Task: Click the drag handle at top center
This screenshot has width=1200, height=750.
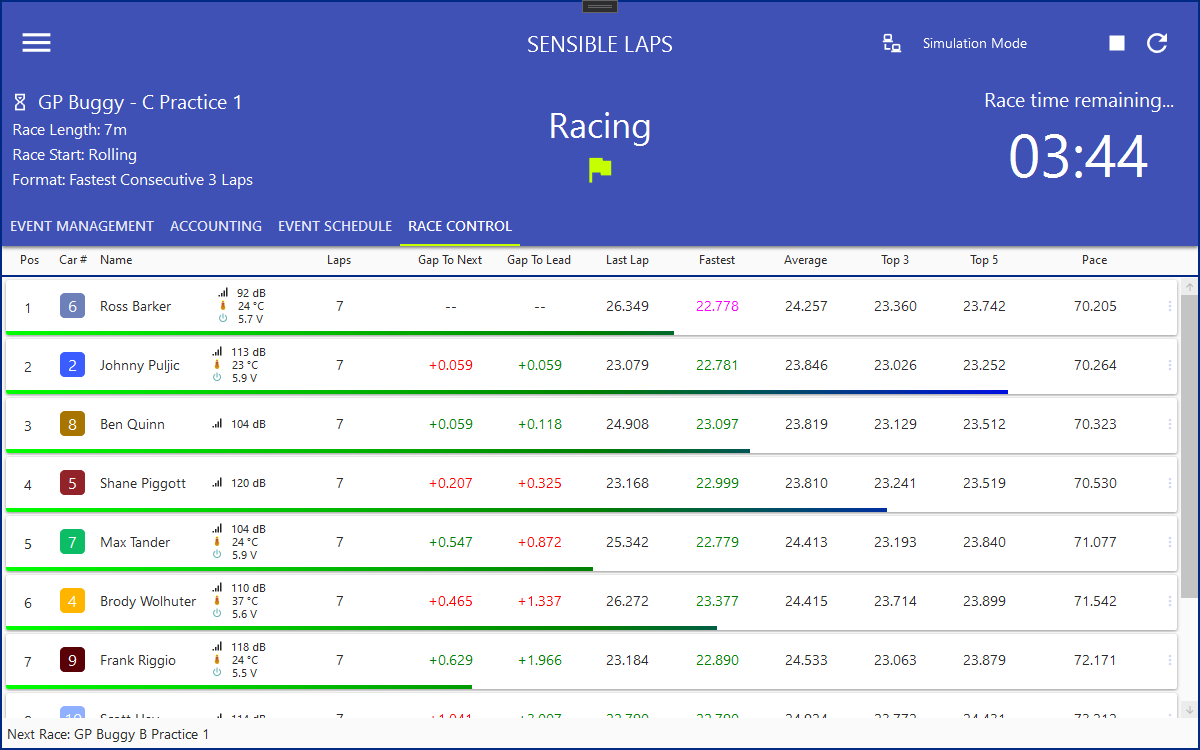Action: [x=600, y=7]
